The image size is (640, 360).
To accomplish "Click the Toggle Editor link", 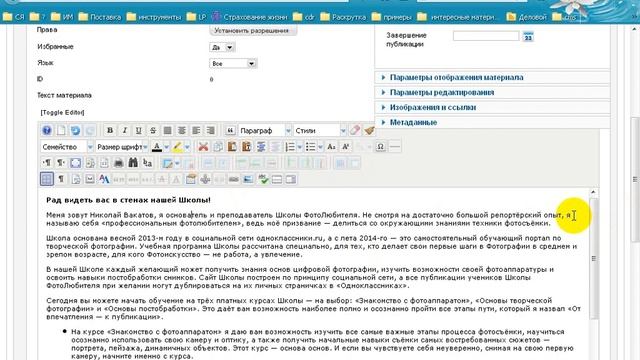I will click(x=62, y=113).
